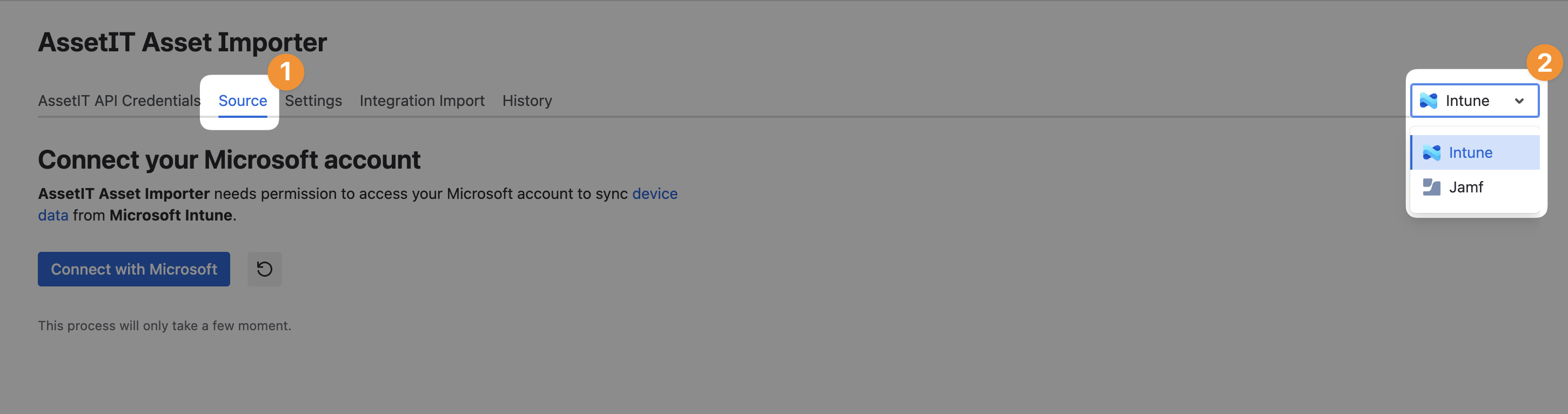Screen dimensions: 1568x414
Task: Click the Intune logo in the dropdown list
Action: (1431, 153)
